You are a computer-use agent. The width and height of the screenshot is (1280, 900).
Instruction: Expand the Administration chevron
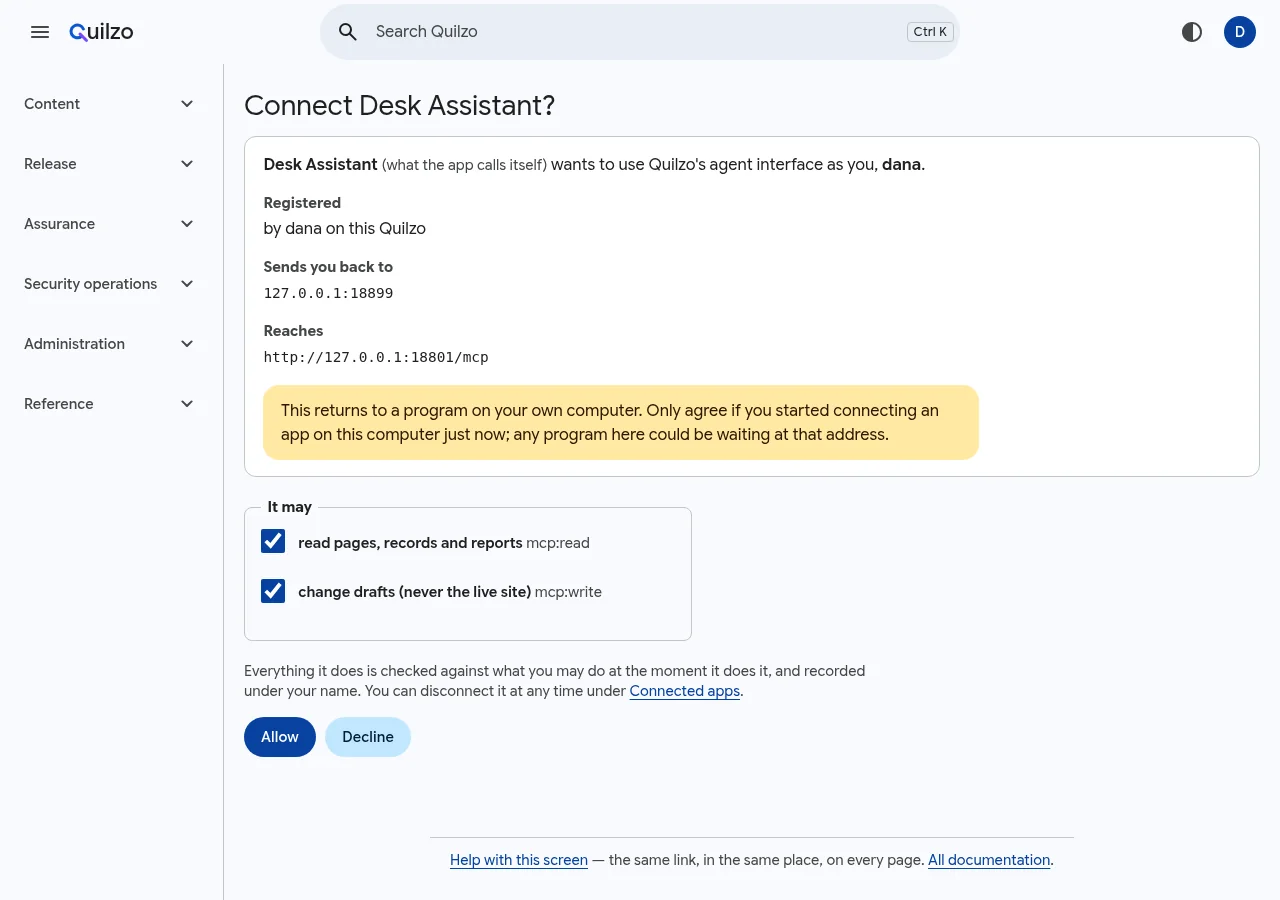(x=187, y=344)
